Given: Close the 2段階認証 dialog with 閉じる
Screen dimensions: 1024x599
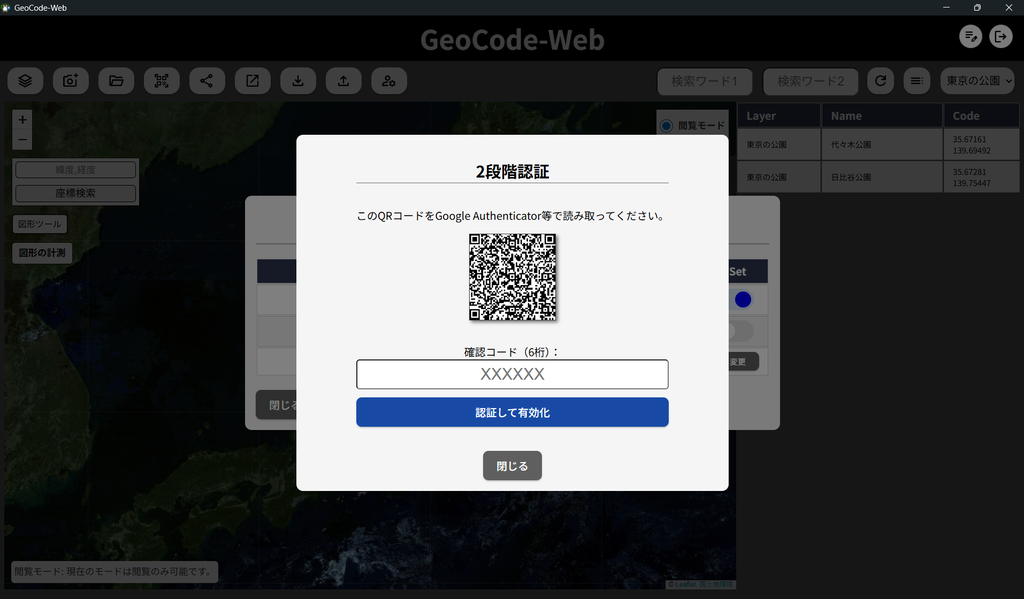Looking at the screenshot, I should click(512, 466).
